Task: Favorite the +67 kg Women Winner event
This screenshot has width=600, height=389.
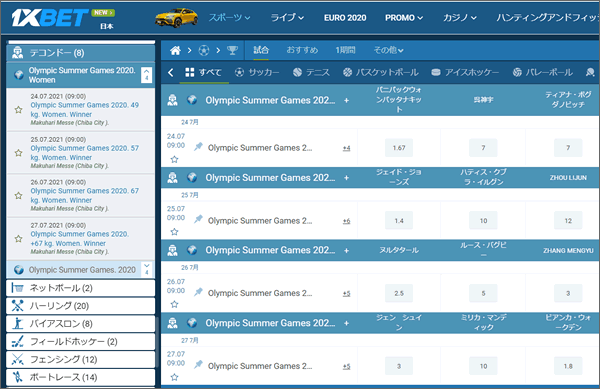Action: pyautogui.click(x=18, y=239)
